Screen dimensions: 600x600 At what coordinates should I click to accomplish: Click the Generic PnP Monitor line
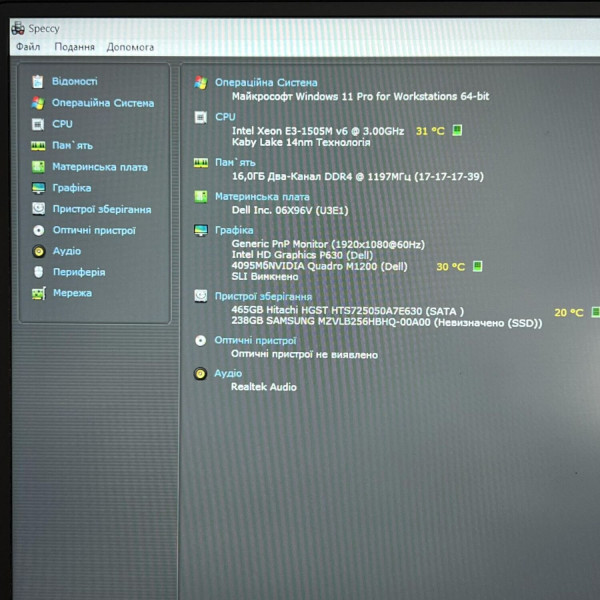coord(328,244)
